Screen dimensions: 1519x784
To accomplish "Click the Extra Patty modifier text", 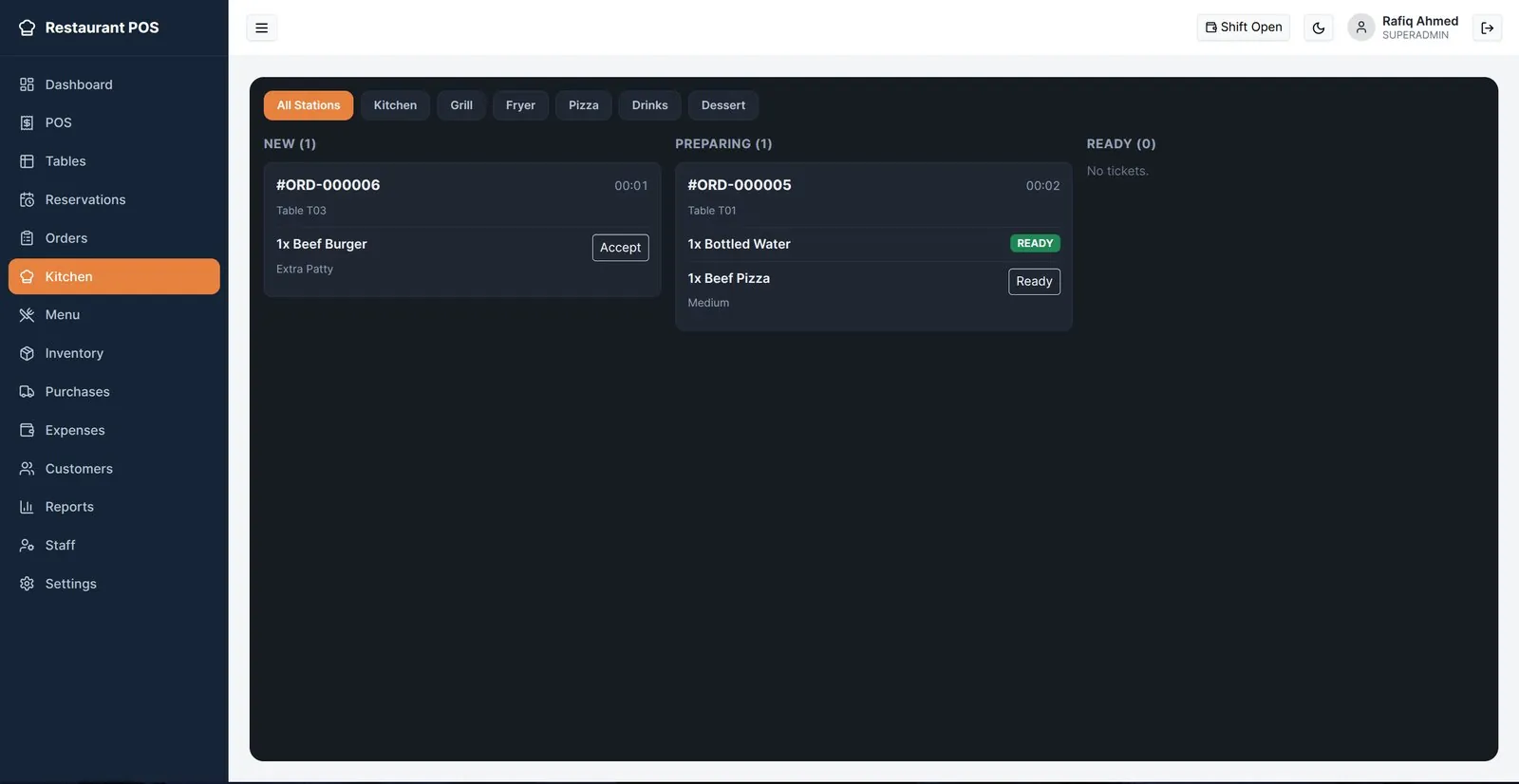I will pos(305,270).
